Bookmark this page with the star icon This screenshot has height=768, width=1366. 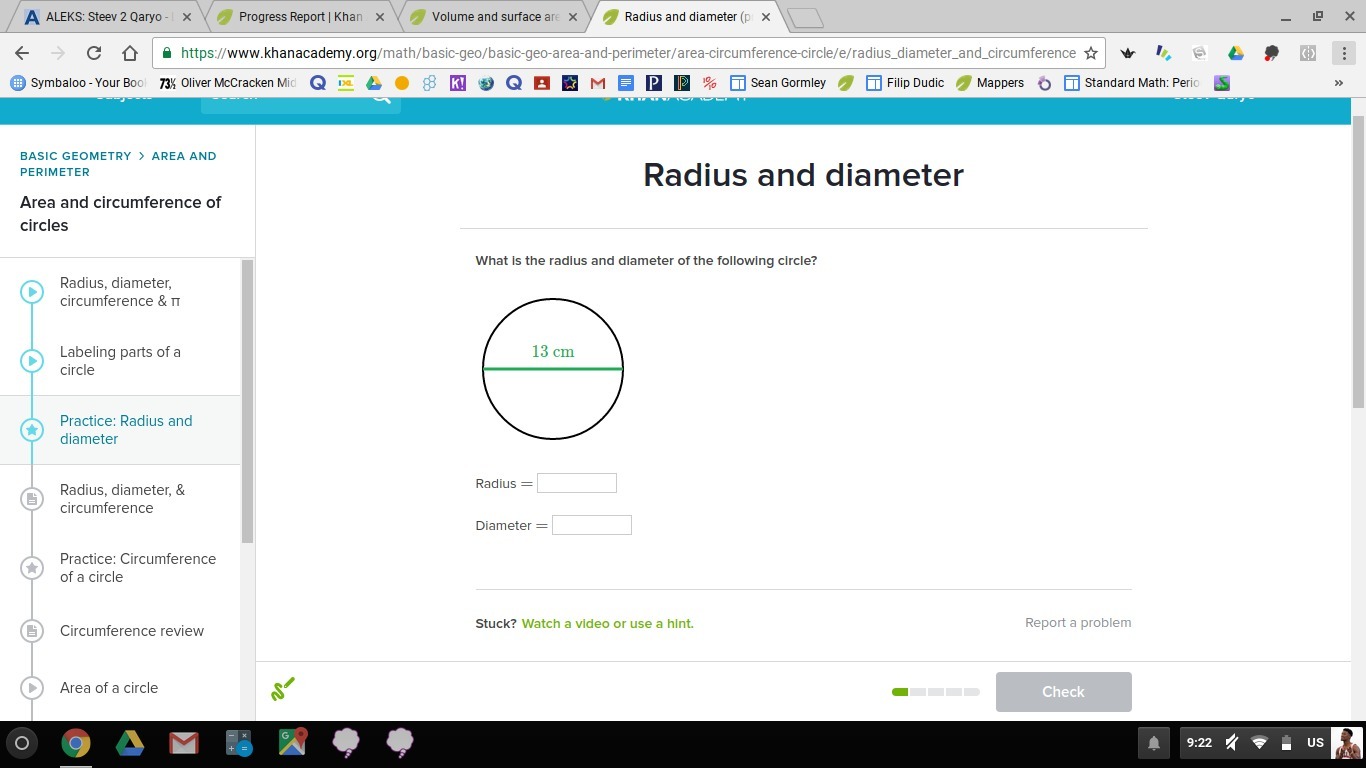tap(1091, 53)
